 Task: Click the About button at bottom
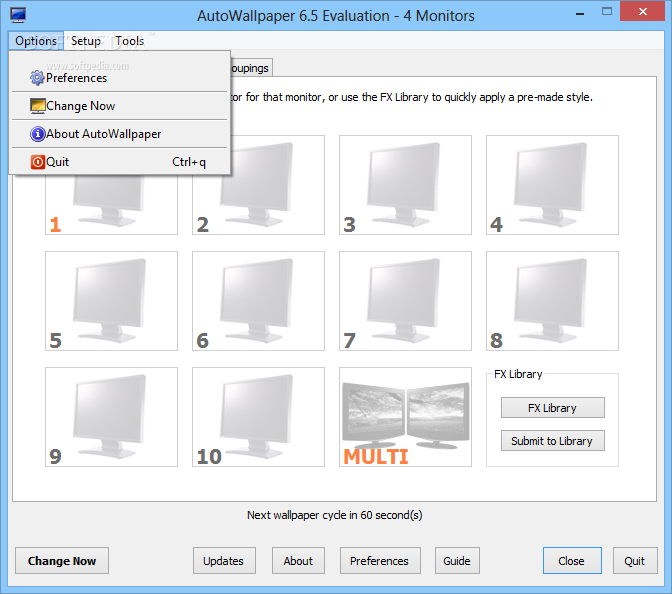point(298,561)
